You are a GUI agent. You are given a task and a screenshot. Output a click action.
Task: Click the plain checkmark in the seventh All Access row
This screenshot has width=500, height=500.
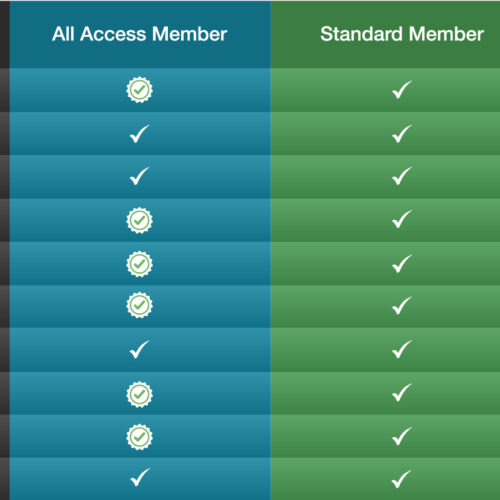coord(140,349)
